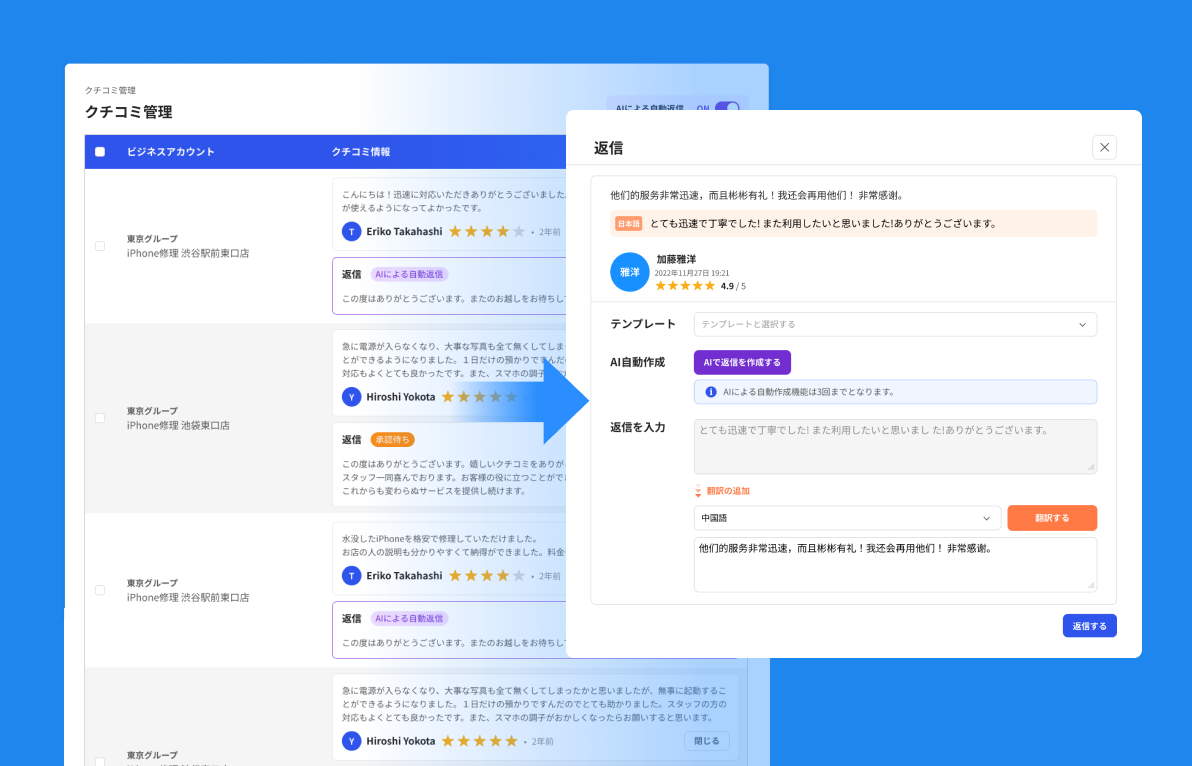Click the orange 翻訳の追加 arrow icon
The image size is (1192, 766).
point(698,491)
